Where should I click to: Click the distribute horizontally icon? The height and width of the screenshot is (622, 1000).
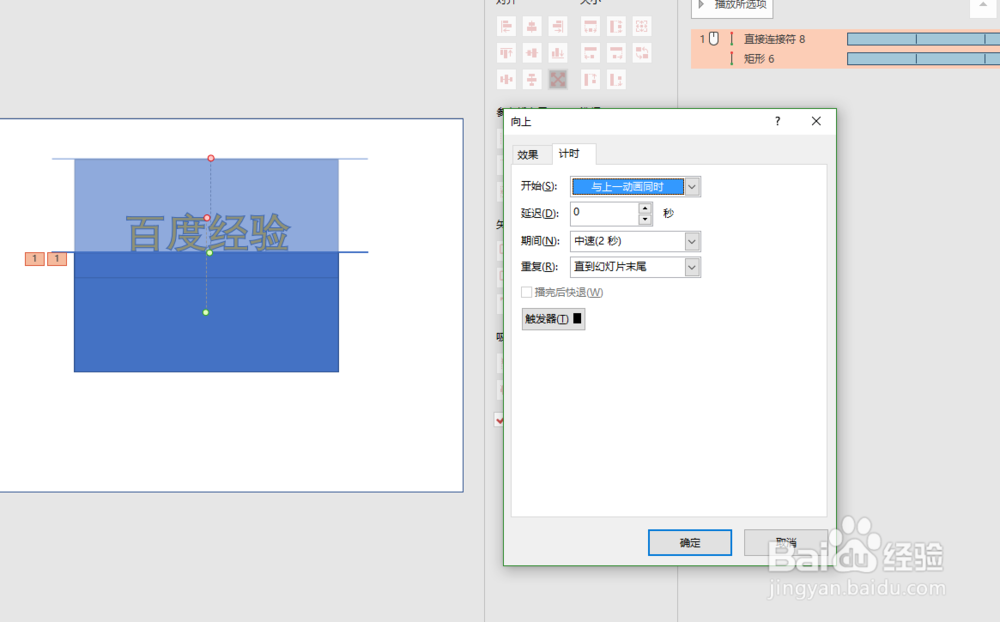coord(506,79)
